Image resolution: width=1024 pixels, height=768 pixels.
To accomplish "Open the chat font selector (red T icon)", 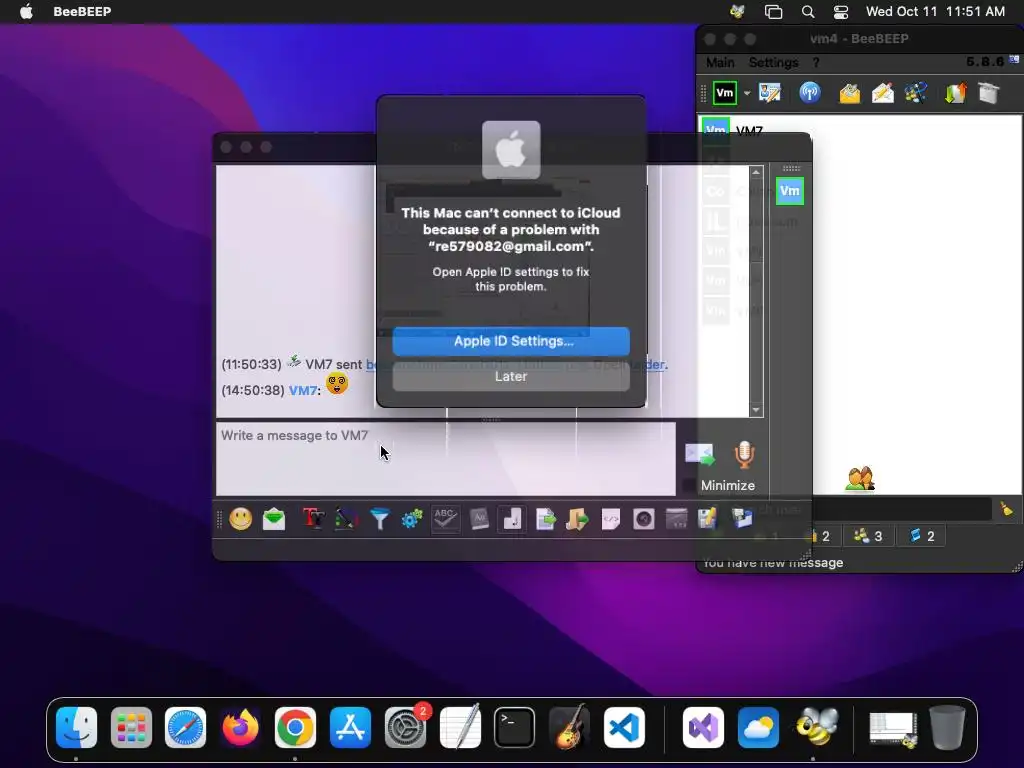I will (313, 519).
